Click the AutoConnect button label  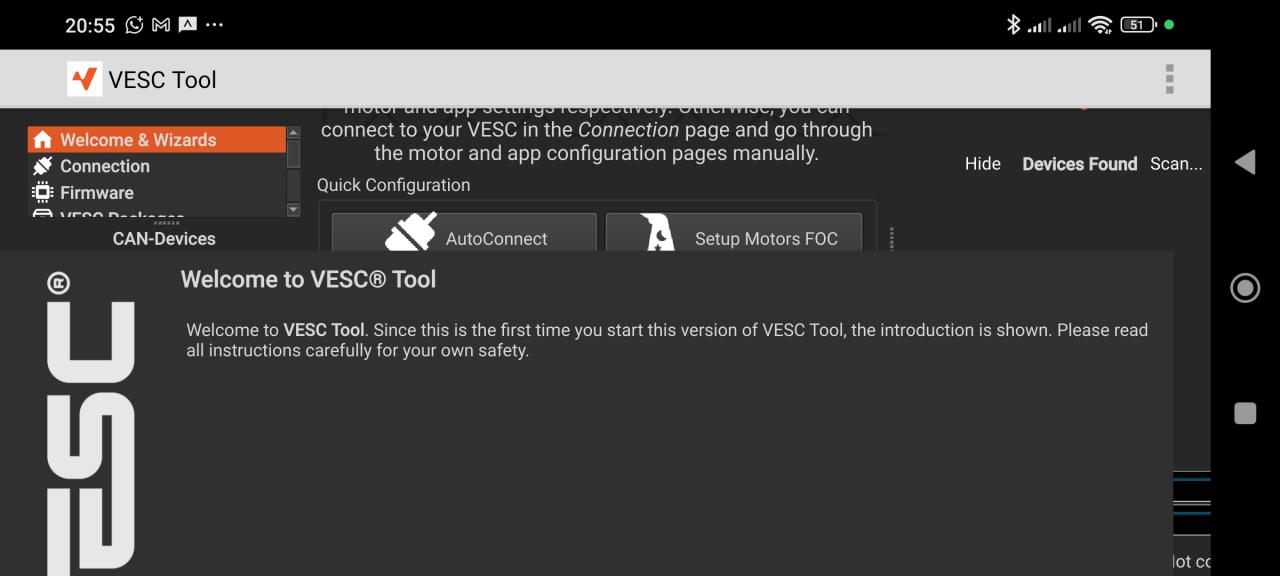click(496, 239)
